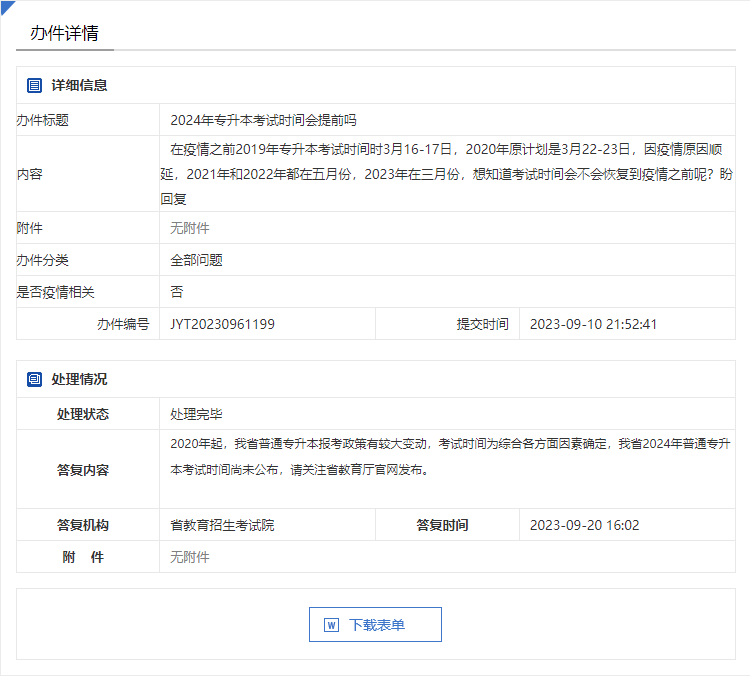Select the 办件详情 page heading tab

tap(64, 33)
